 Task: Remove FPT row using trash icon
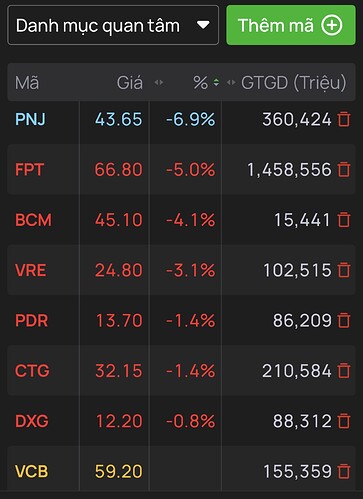[344, 169]
